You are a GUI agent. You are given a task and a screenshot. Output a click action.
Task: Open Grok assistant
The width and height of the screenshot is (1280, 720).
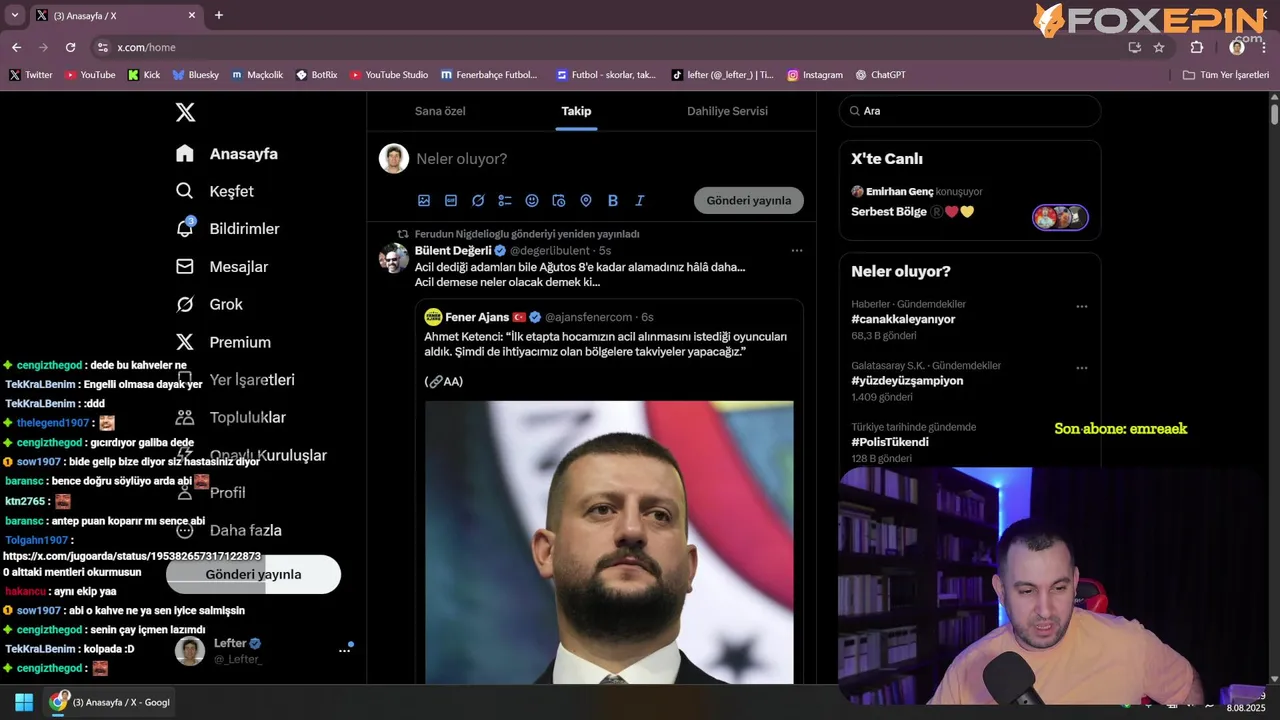209,304
